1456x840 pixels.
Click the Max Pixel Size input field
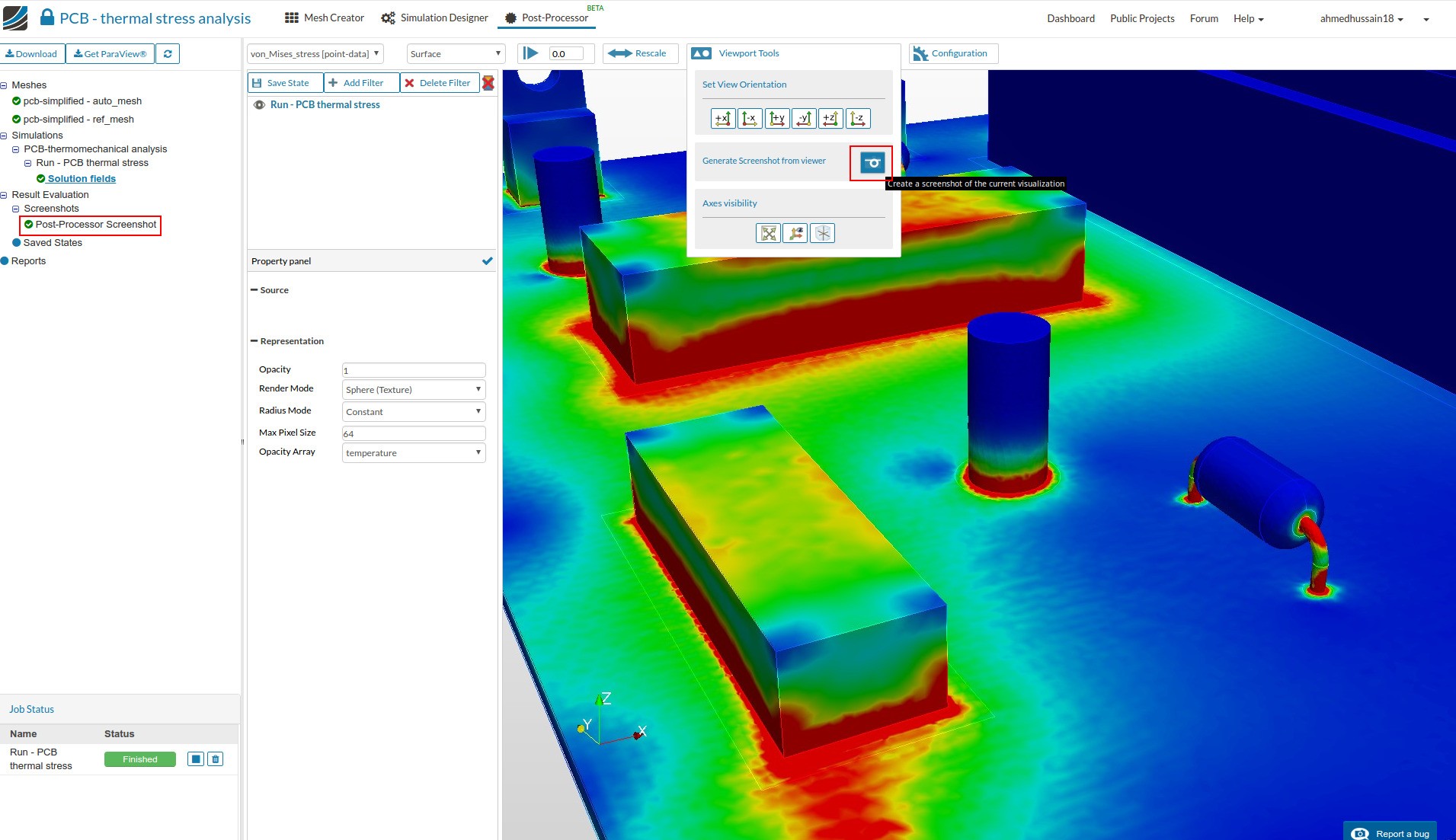coord(414,433)
